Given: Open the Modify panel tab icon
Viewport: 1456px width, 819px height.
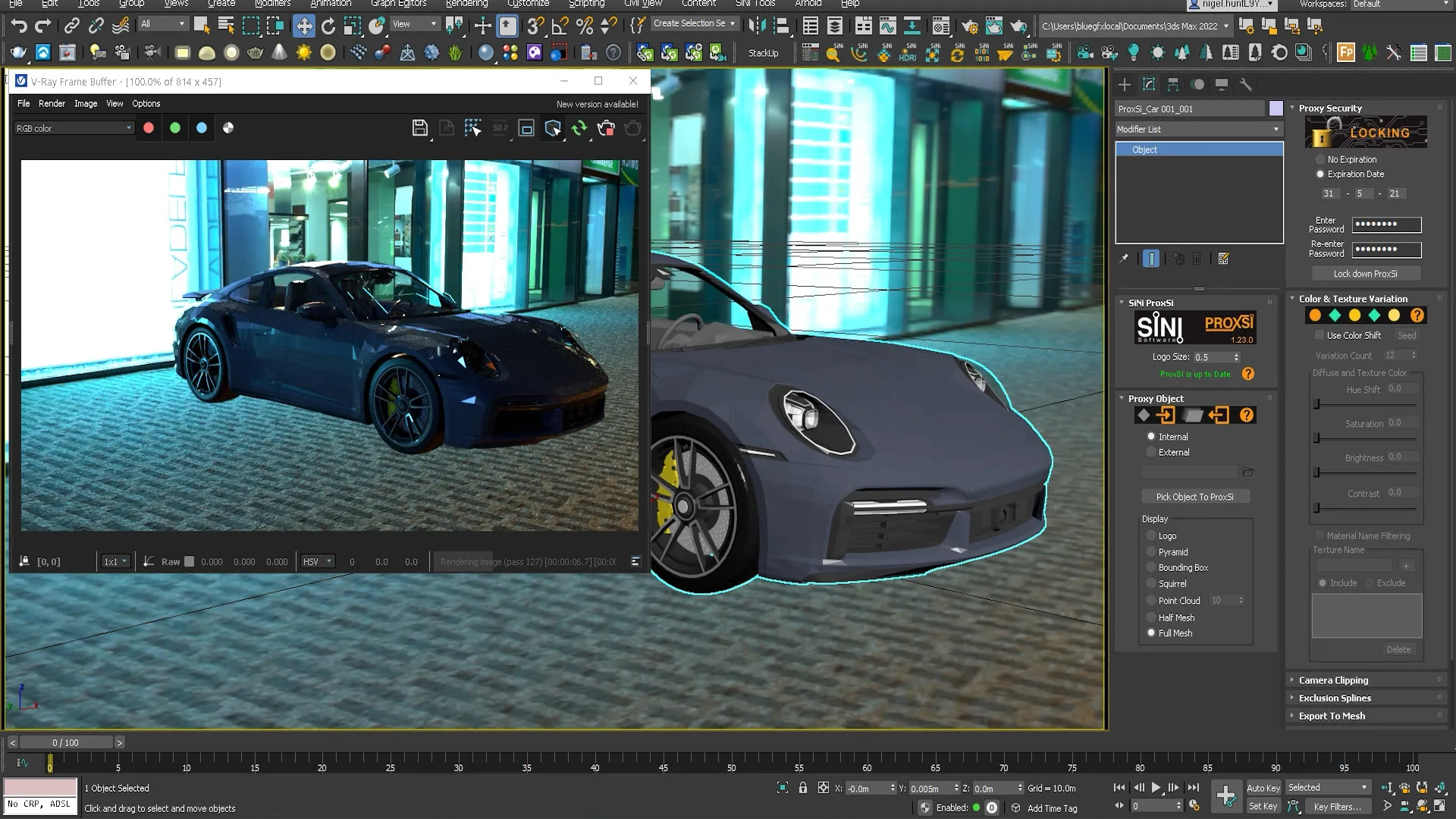Looking at the screenshot, I should [1149, 84].
